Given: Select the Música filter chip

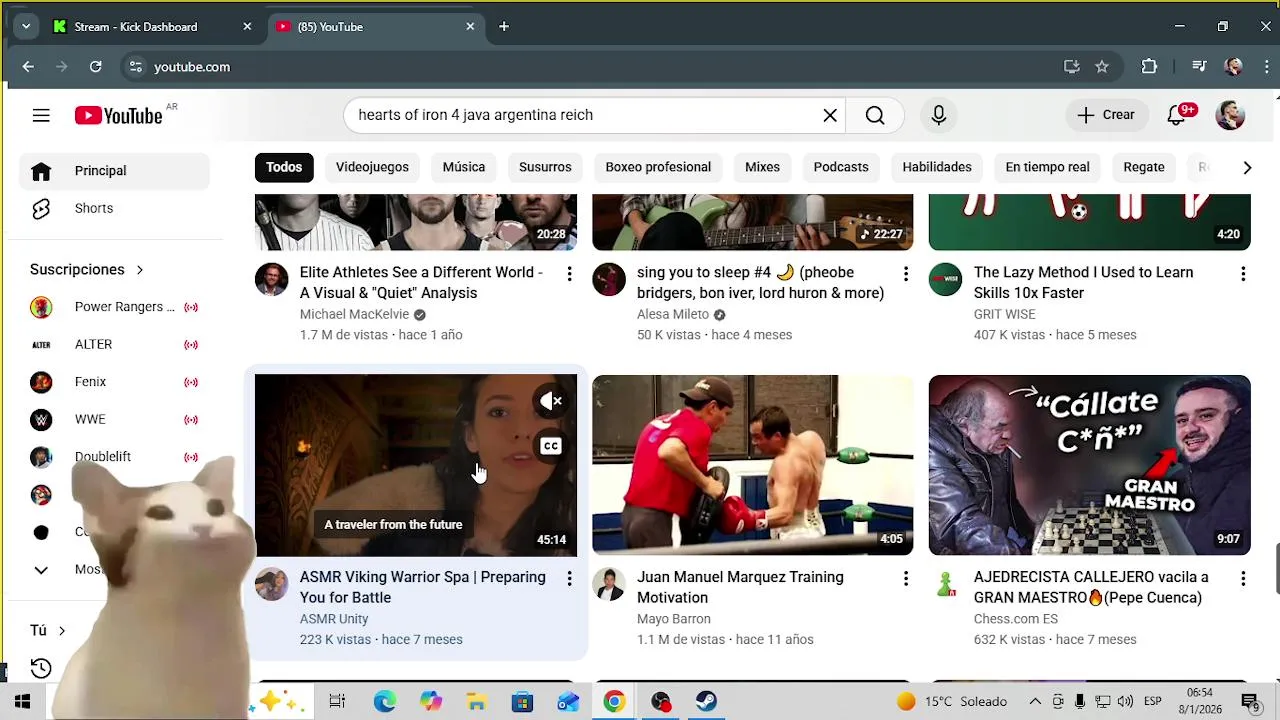Looking at the screenshot, I should coord(464,167).
